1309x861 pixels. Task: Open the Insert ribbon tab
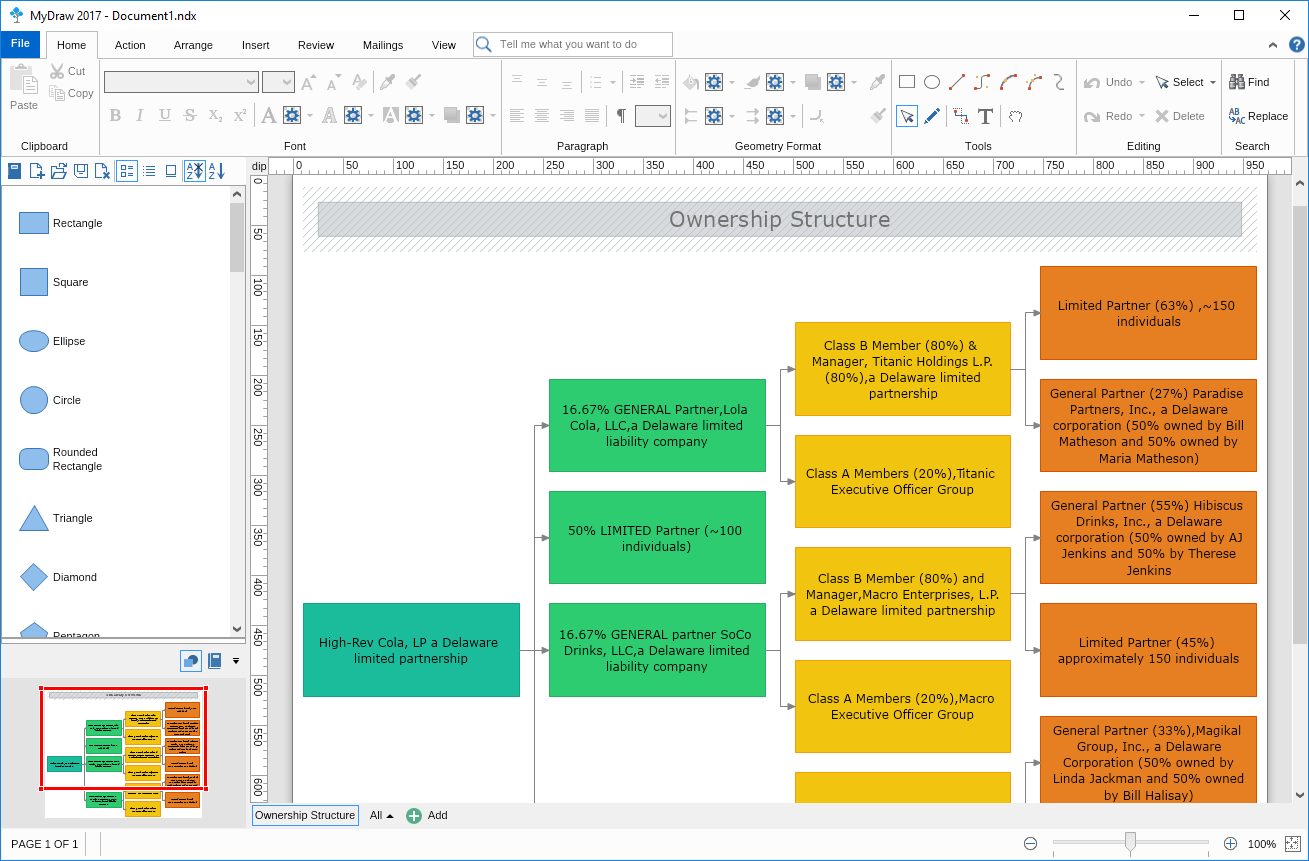255,45
